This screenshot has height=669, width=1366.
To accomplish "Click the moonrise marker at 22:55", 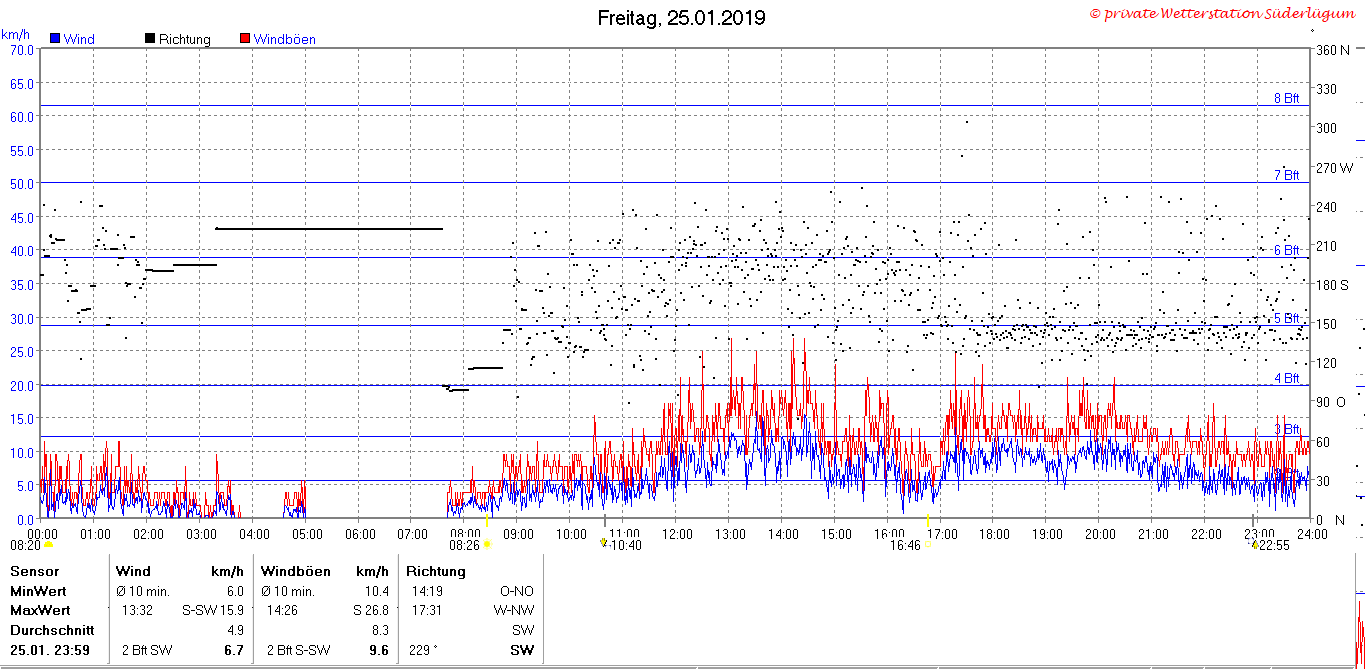I will pos(1254,545).
